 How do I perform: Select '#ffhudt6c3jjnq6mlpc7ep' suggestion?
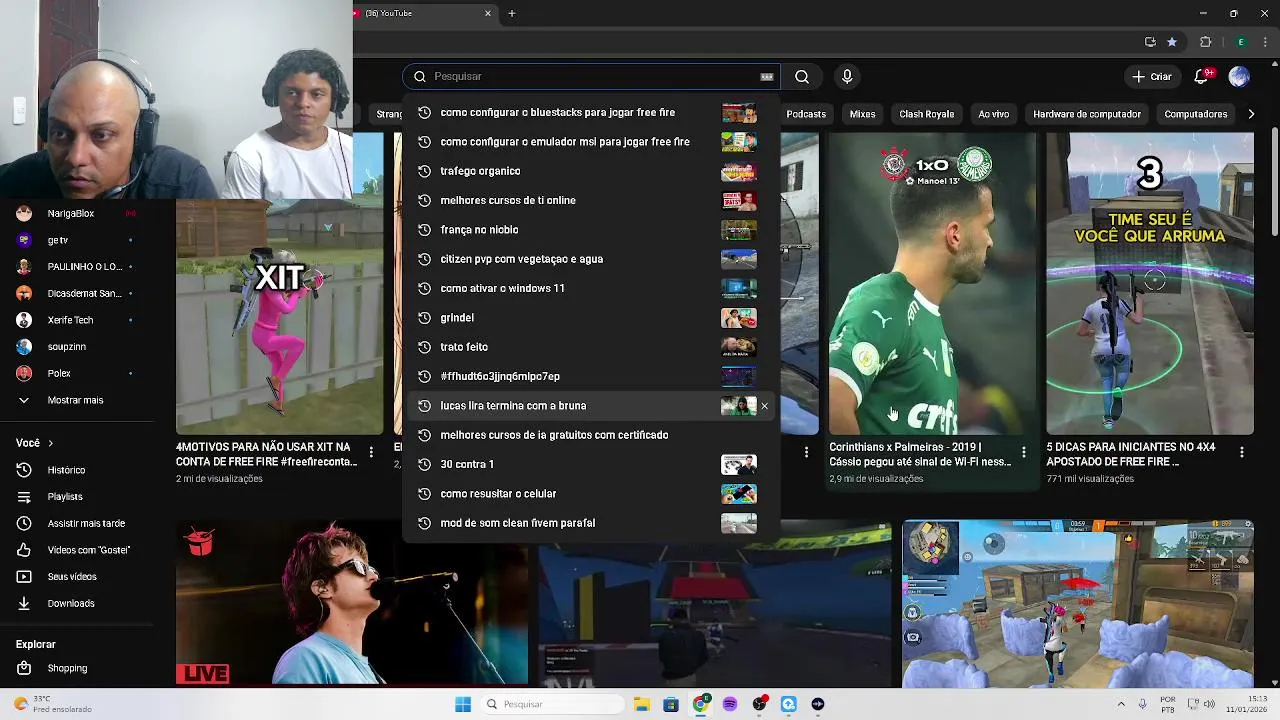pyautogui.click(x=591, y=376)
